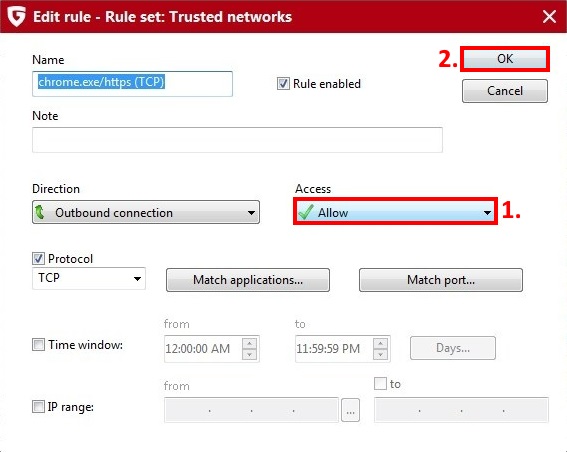Click the Name input field

pos(132,84)
